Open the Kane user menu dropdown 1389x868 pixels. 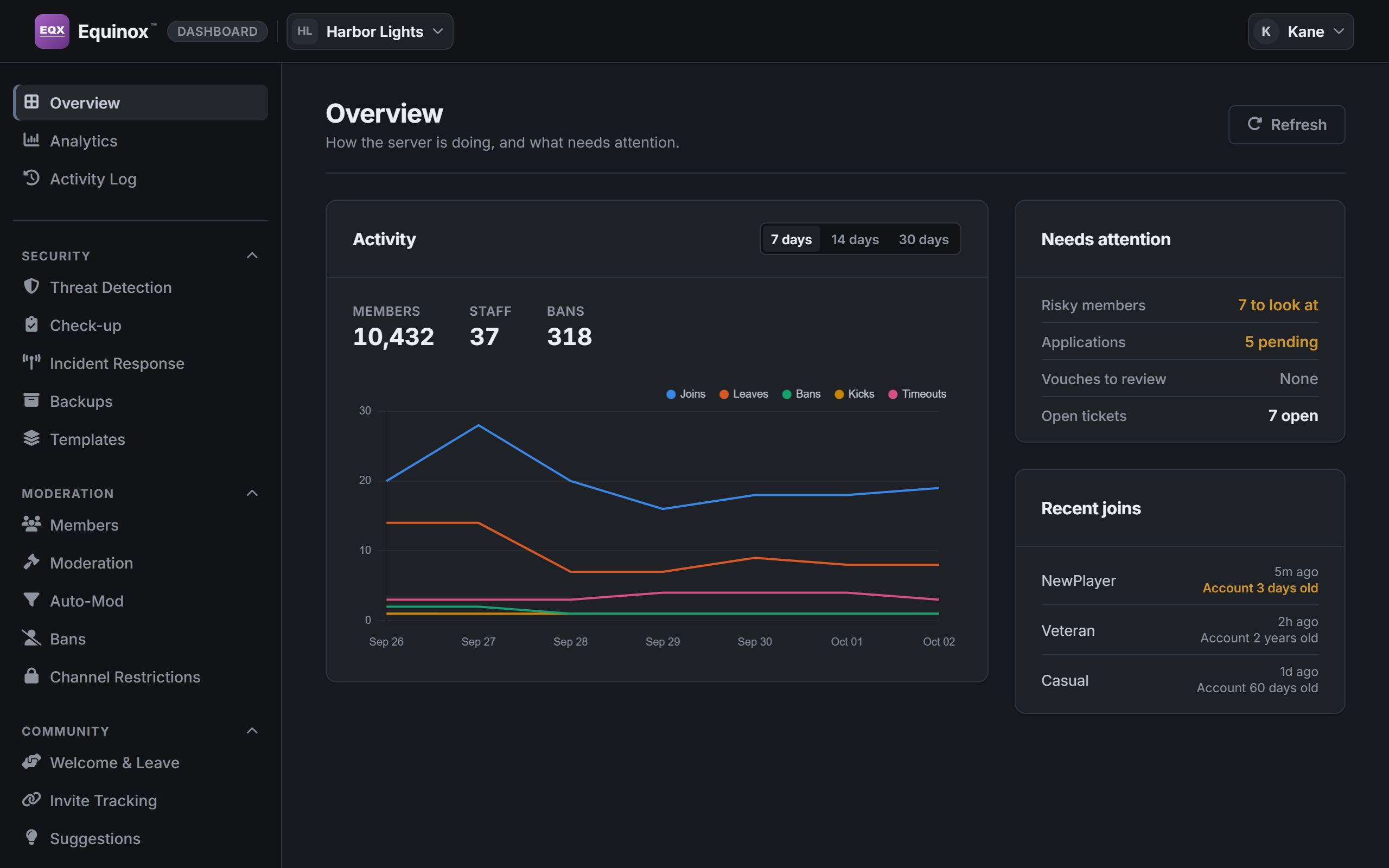tap(1301, 31)
